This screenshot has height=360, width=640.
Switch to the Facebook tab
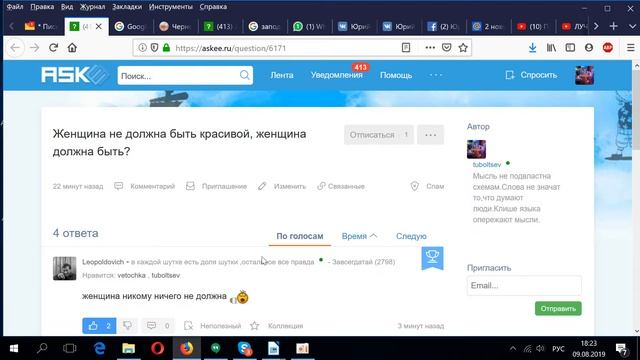443,27
